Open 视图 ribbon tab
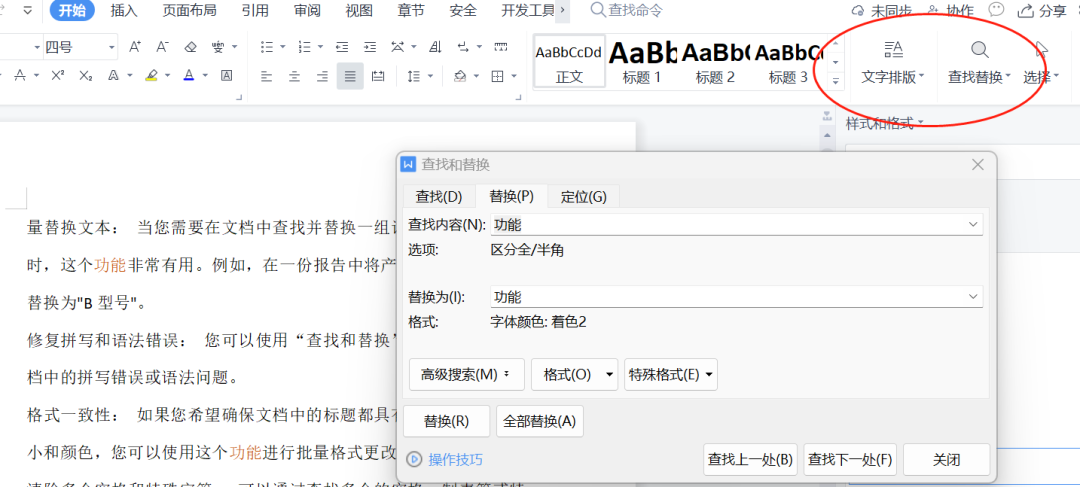1080x487 pixels. click(x=359, y=10)
